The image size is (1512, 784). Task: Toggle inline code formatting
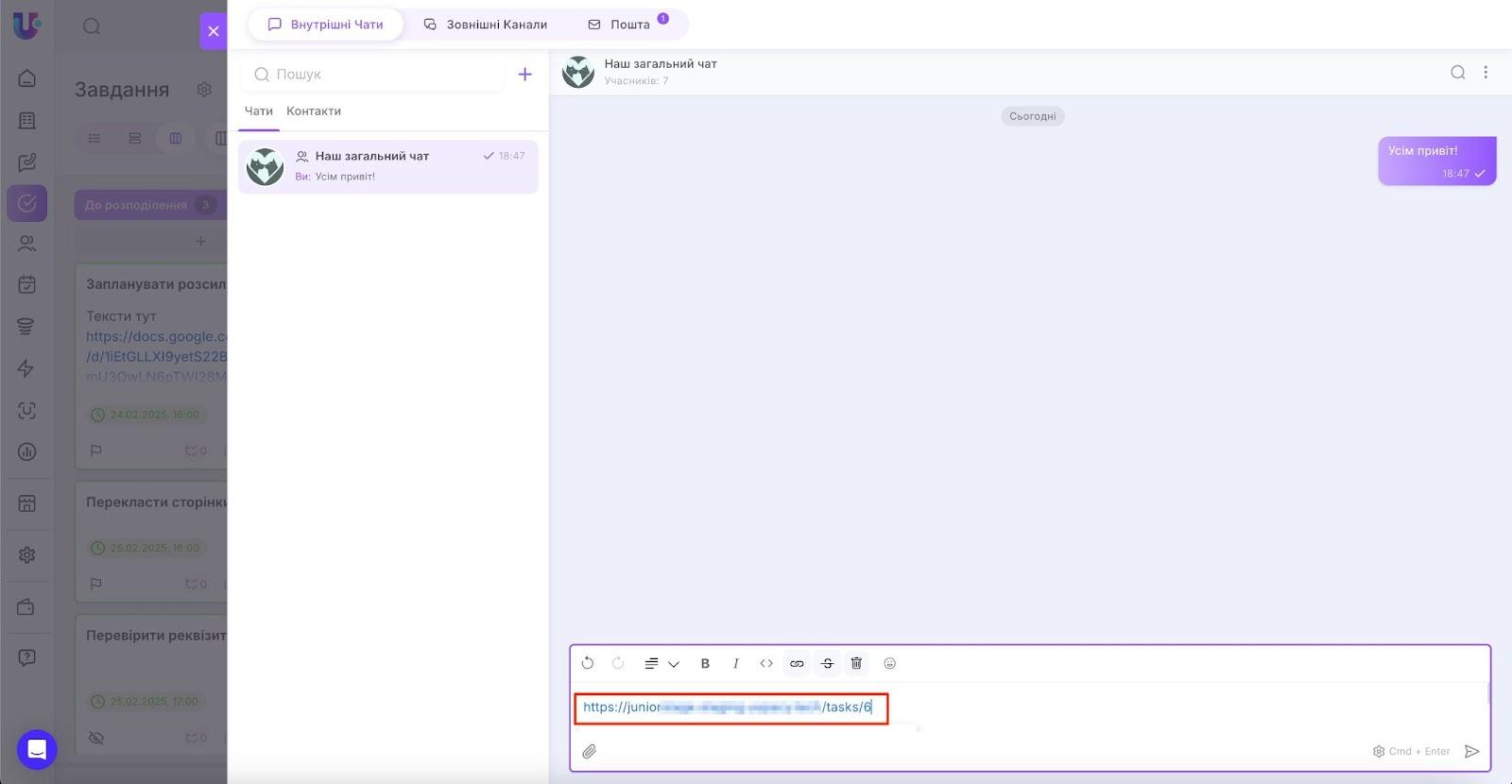[x=766, y=663]
